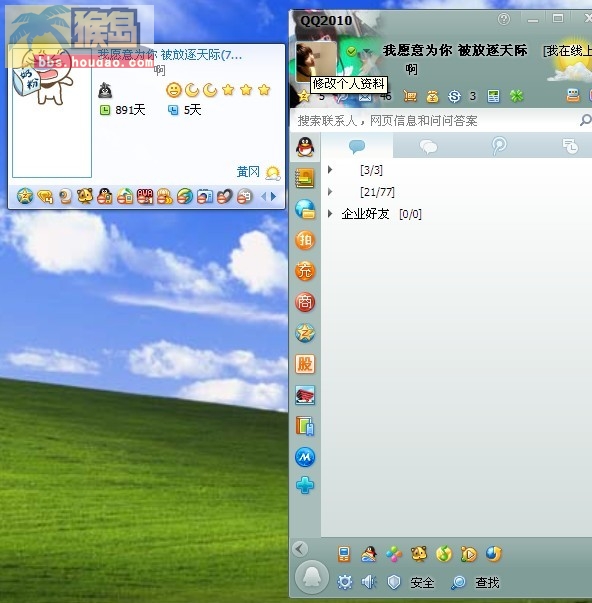Click the search magnifier icon in search box
This screenshot has width=592, height=603.
(x=585, y=120)
